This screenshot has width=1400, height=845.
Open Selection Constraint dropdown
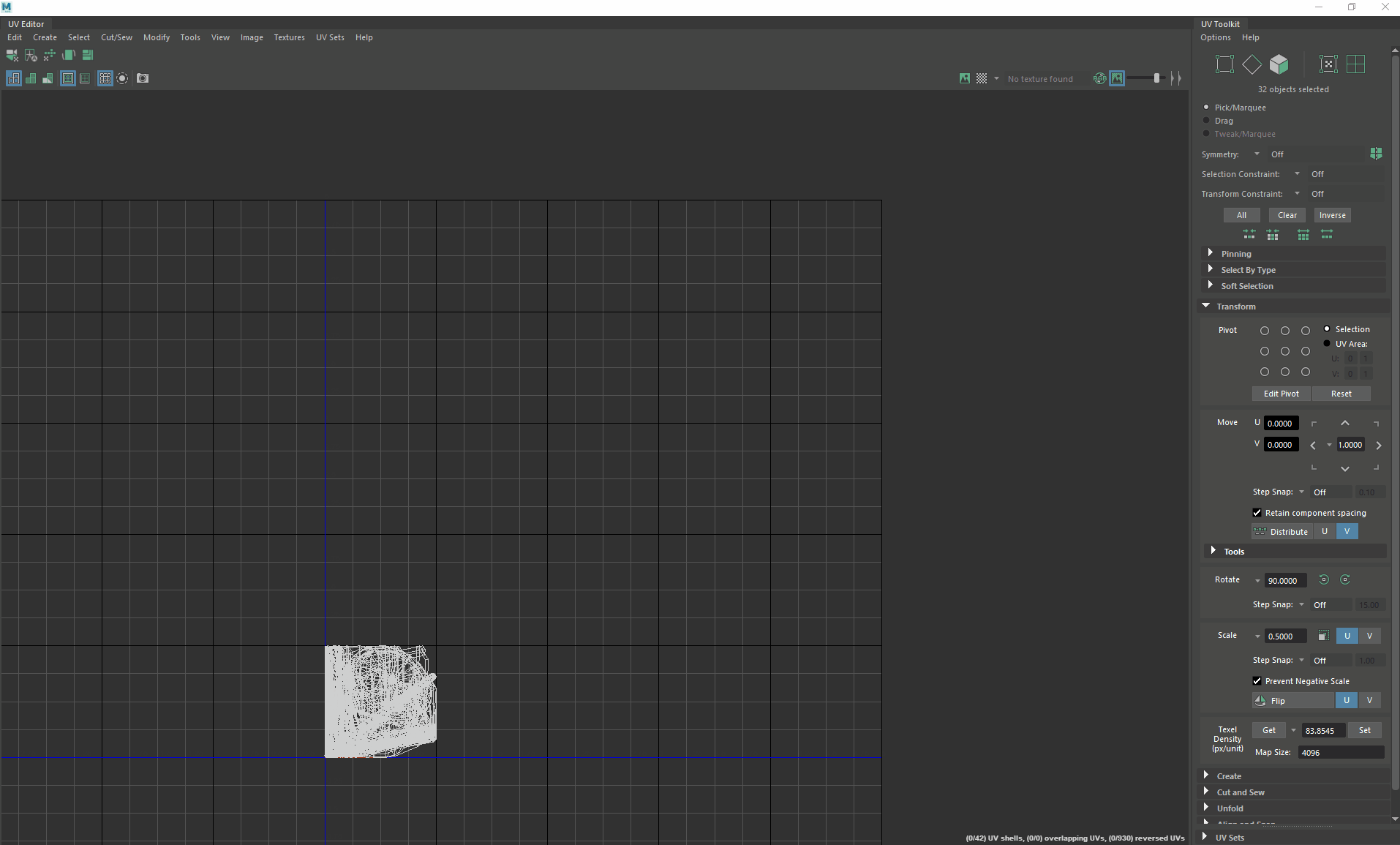click(x=1297, y=174)
